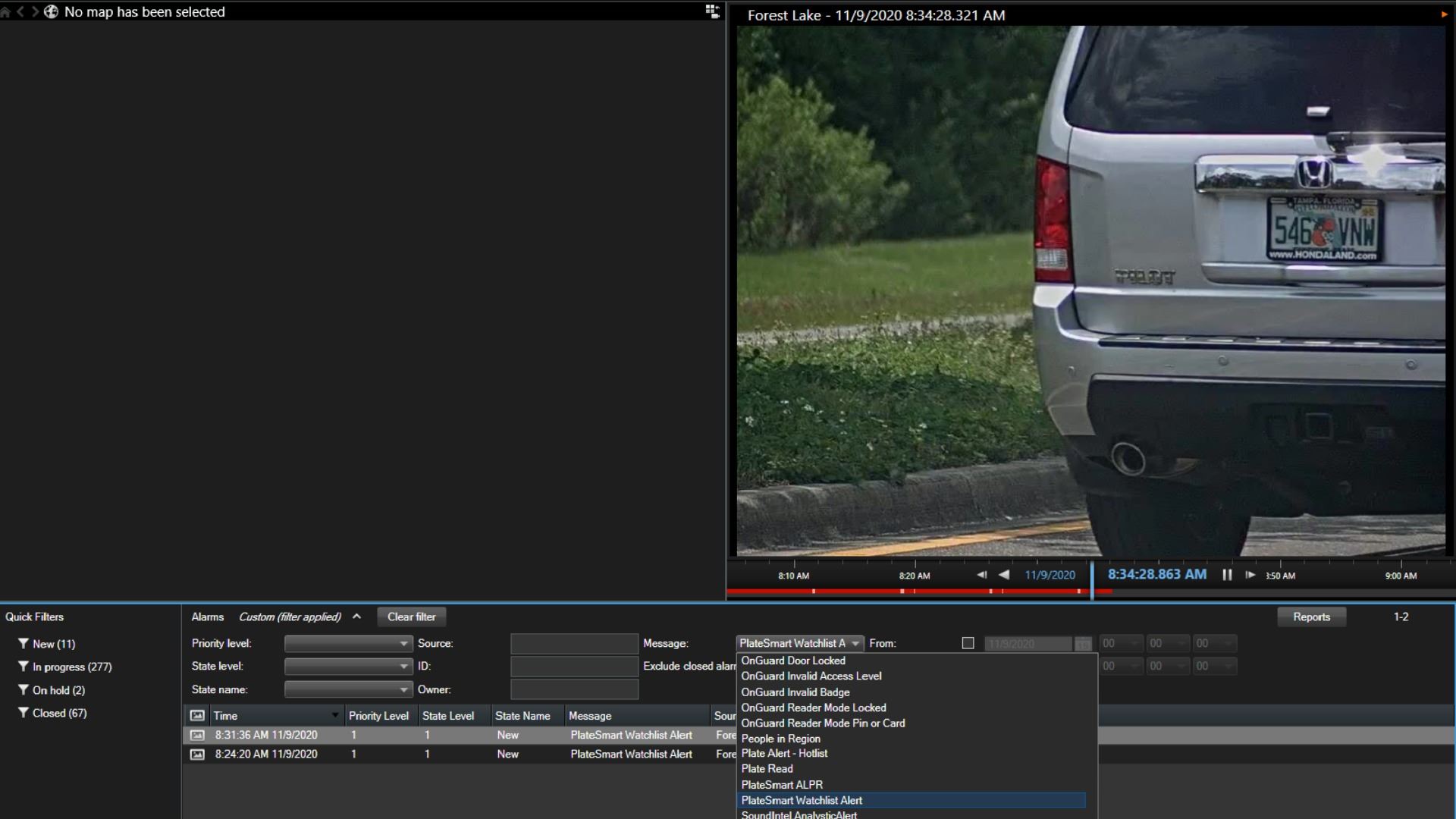Viewport: 1456px width, 819px height.
Task: Select the 8:24:20 AM alarm row
Action: (460, 754)
